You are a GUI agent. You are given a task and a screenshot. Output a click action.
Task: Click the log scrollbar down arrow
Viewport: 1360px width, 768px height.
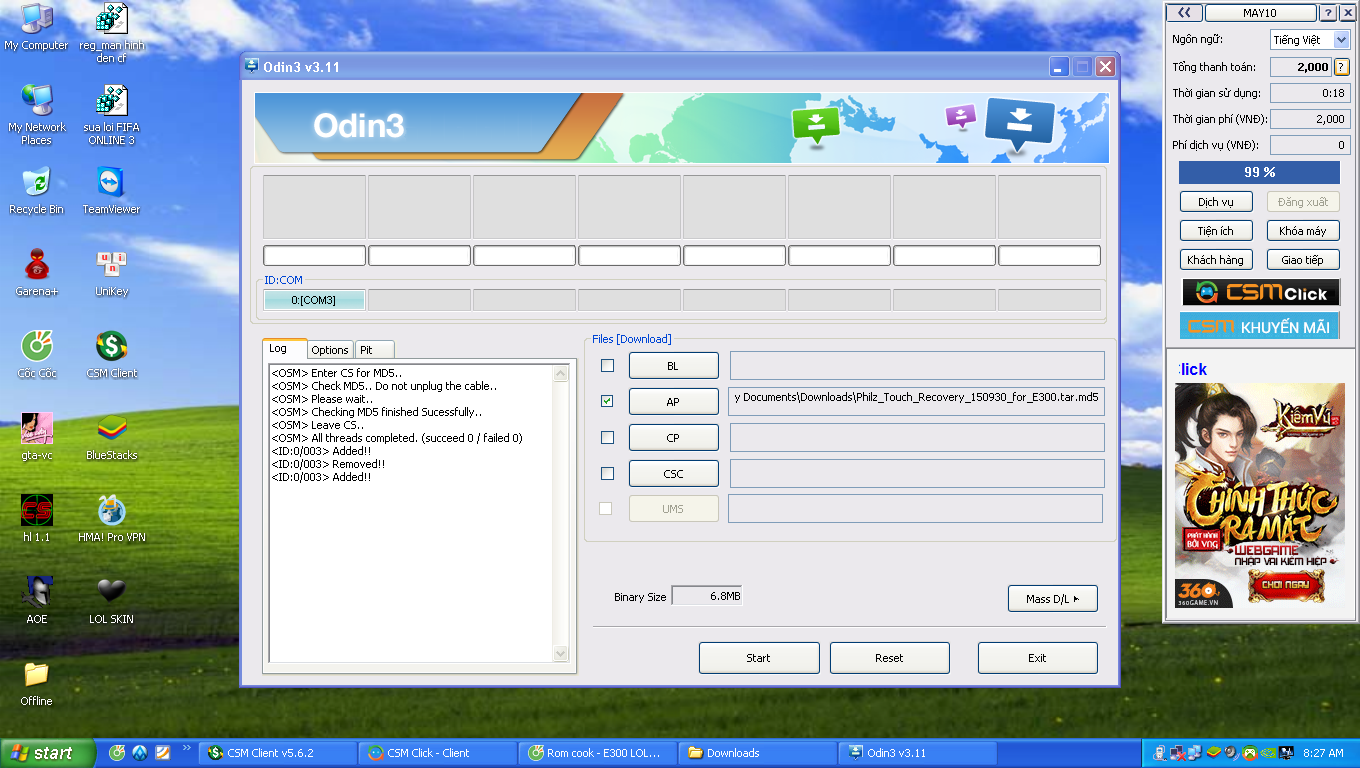click(561, 653)
